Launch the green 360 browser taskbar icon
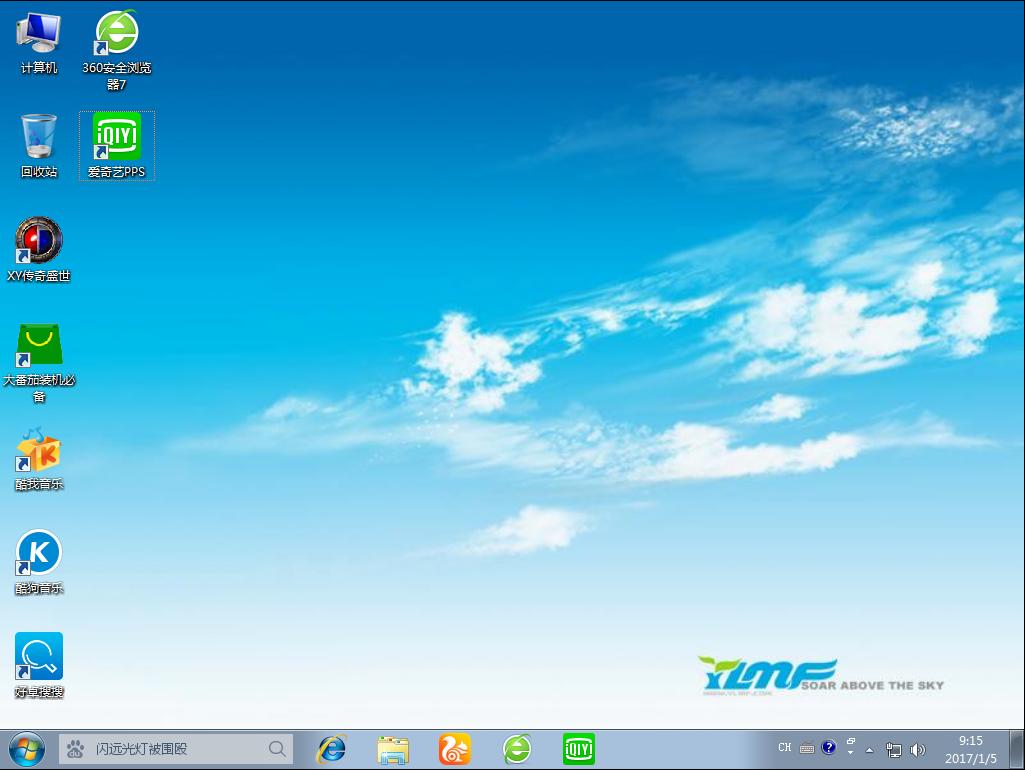 click(517, 747)
